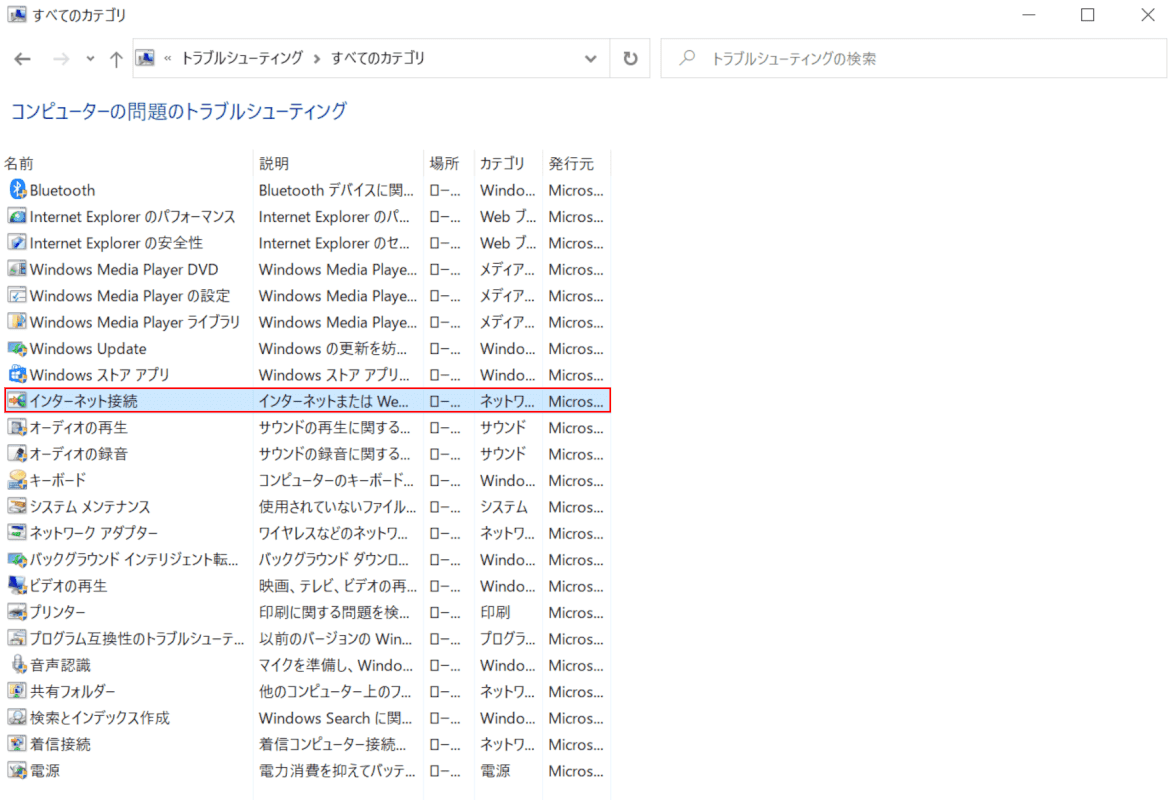Go back with the left arrow button
The width and height of the screenshot is (1173, 800).
(x=22, y=58)
